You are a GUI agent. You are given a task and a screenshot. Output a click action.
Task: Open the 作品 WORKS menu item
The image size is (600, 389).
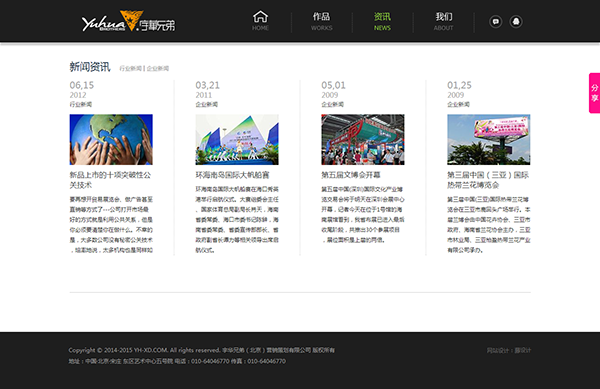(x=321, y=21)
